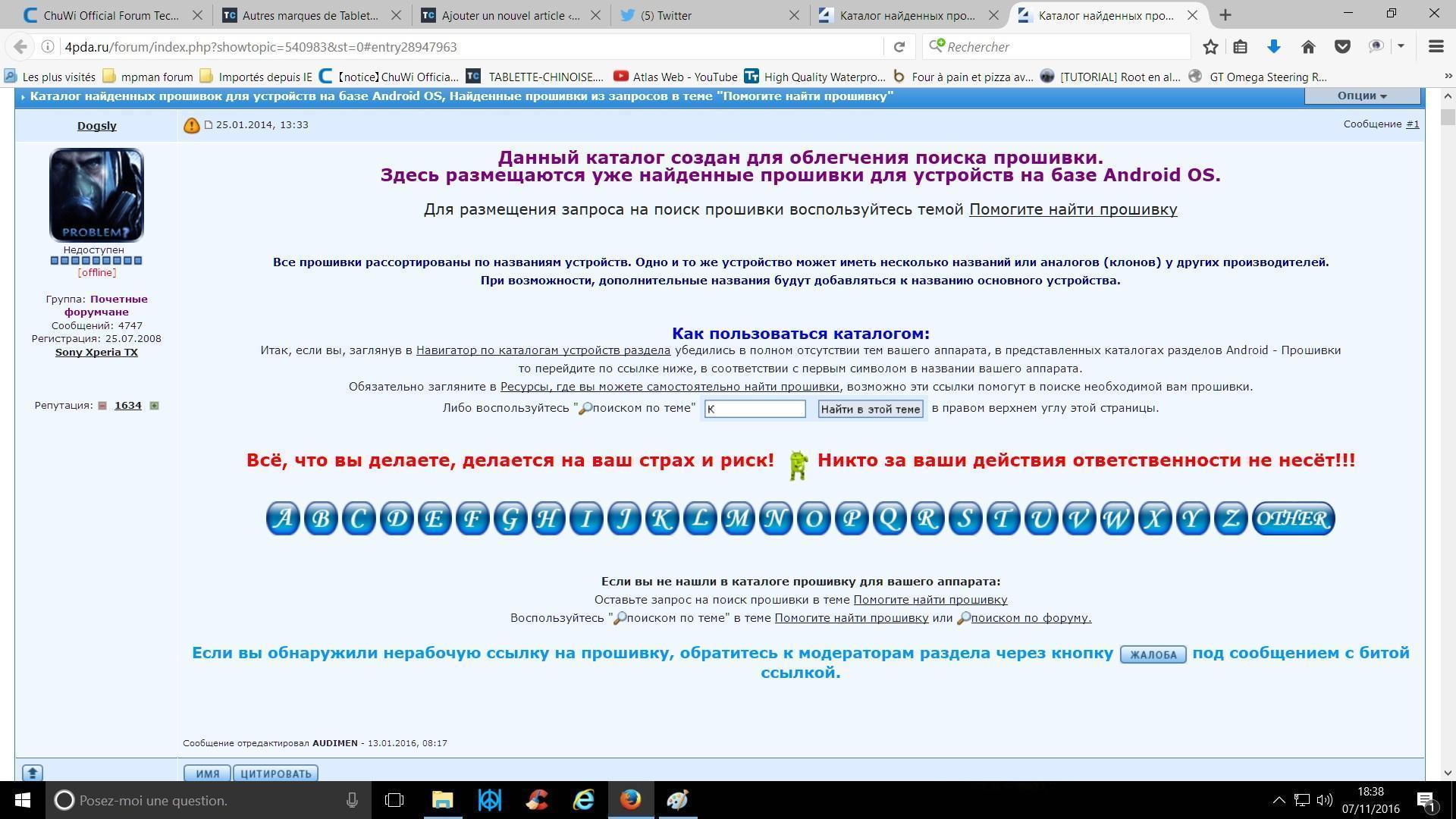
Task: Click the red minus reputation icon
Action: click(102, 406)
